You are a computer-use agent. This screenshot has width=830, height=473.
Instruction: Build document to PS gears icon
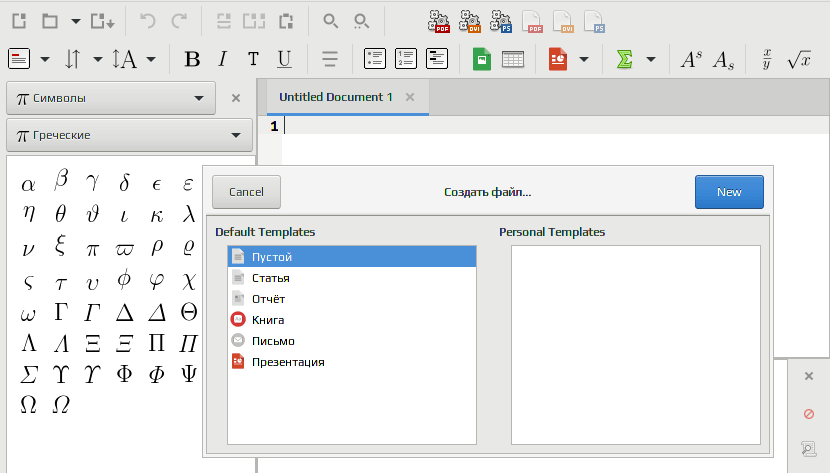501,22
